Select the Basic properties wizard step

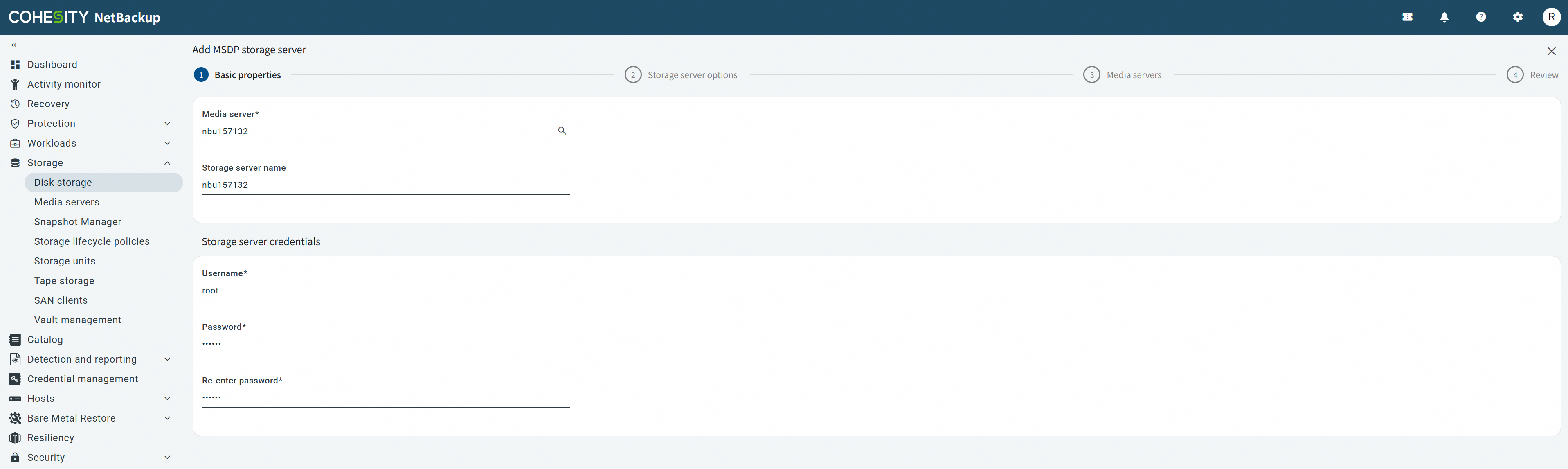[x=237, y=75]
